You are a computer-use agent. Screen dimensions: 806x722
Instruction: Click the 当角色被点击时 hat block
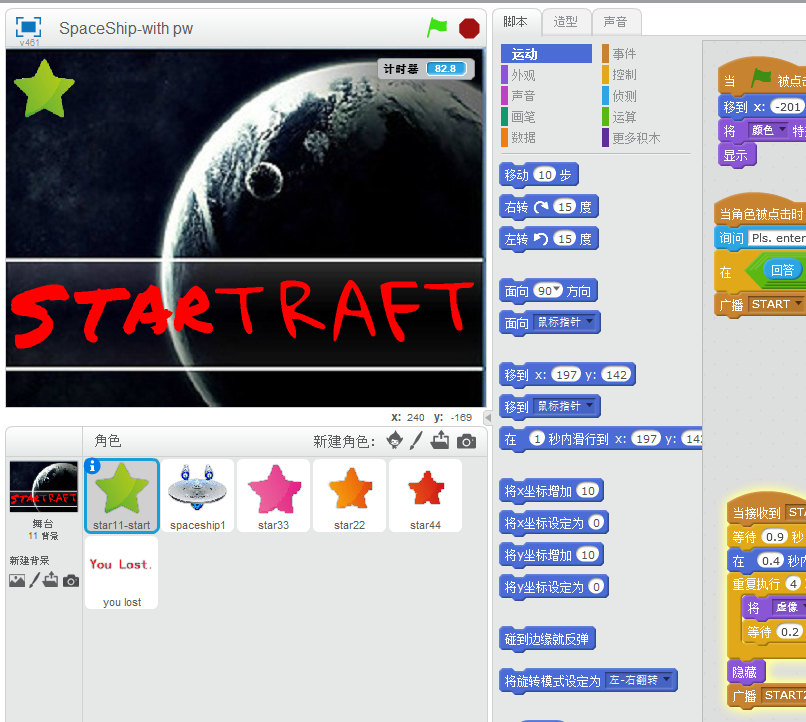click(760, 210)
